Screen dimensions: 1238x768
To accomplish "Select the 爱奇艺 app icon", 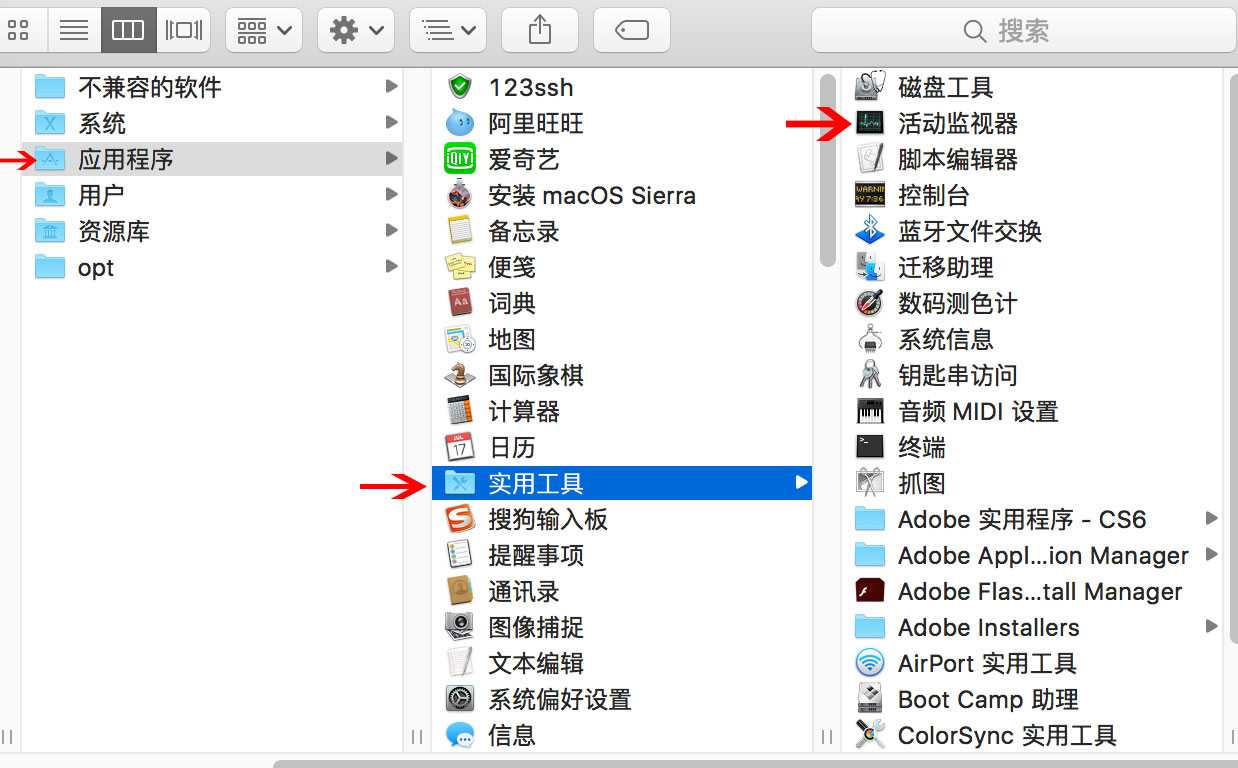I will coord(460,159).
